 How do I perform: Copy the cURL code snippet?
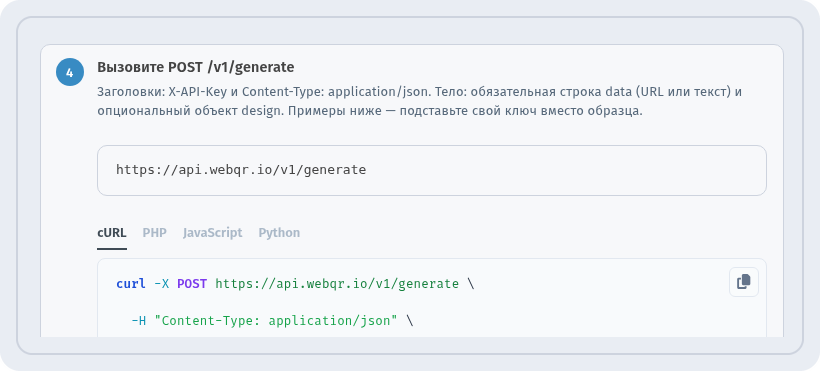coord(744,282)
